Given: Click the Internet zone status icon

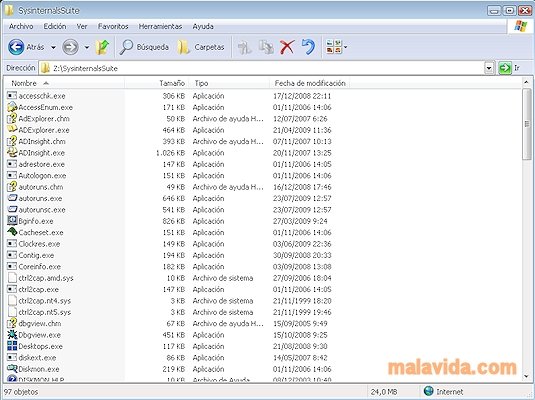Looking at the screenshot, I should [428, 391].
